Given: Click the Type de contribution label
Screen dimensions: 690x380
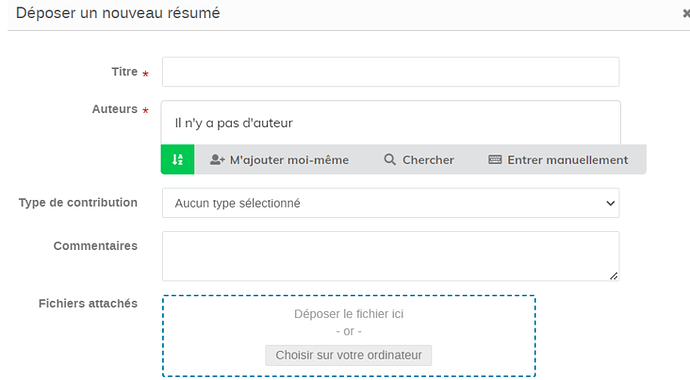Looking at the screenshot, I should click(78, 203).
